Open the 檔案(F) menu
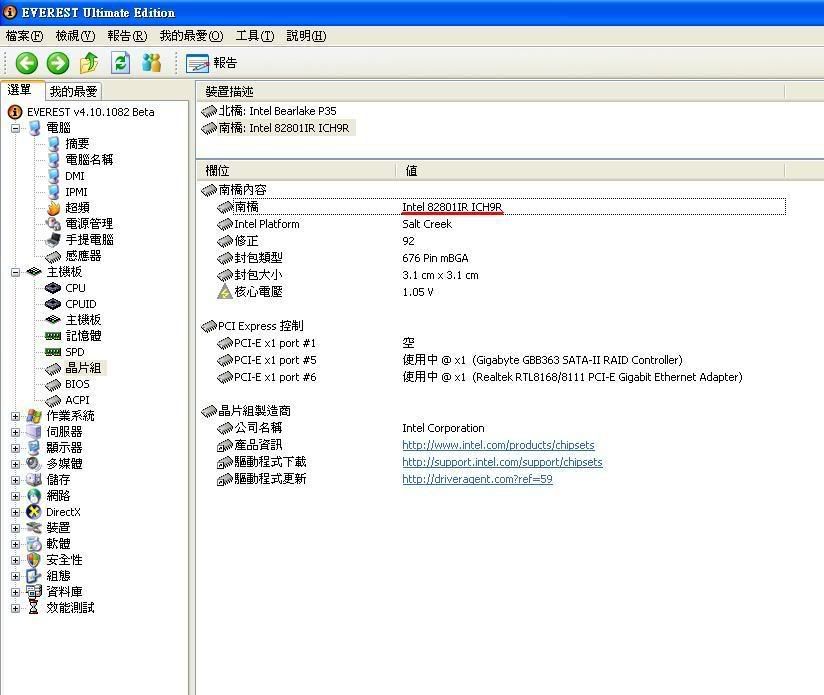Screen dimensions: 824x695 24,36
